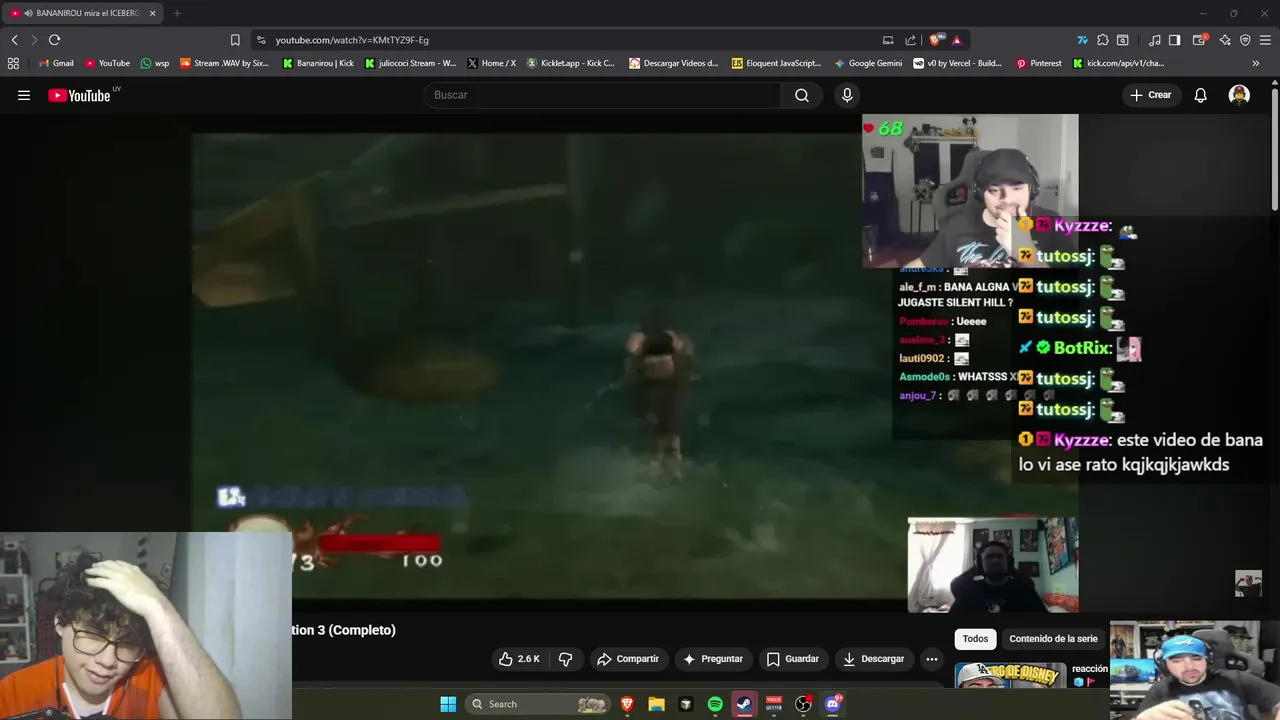Open Brave from the taskbar
Screen dimensions: 1280x720
click(627, 704)
